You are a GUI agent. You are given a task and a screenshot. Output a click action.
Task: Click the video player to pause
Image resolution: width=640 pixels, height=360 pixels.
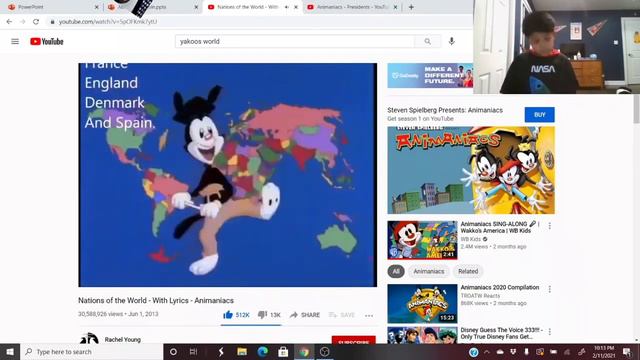click(x=227, y=175)
